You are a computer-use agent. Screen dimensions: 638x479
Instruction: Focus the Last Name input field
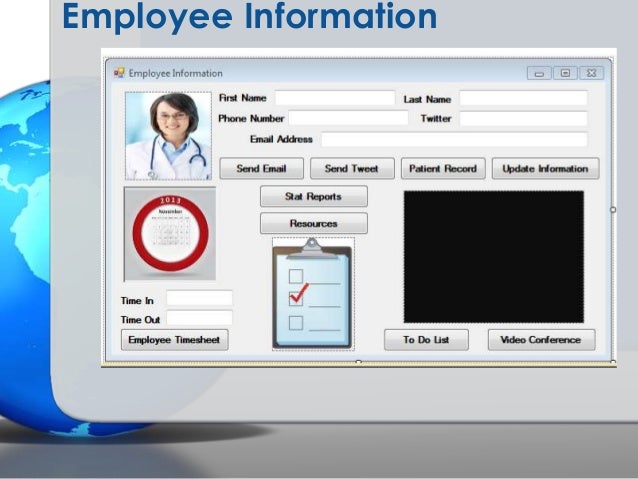coord(523,98)
